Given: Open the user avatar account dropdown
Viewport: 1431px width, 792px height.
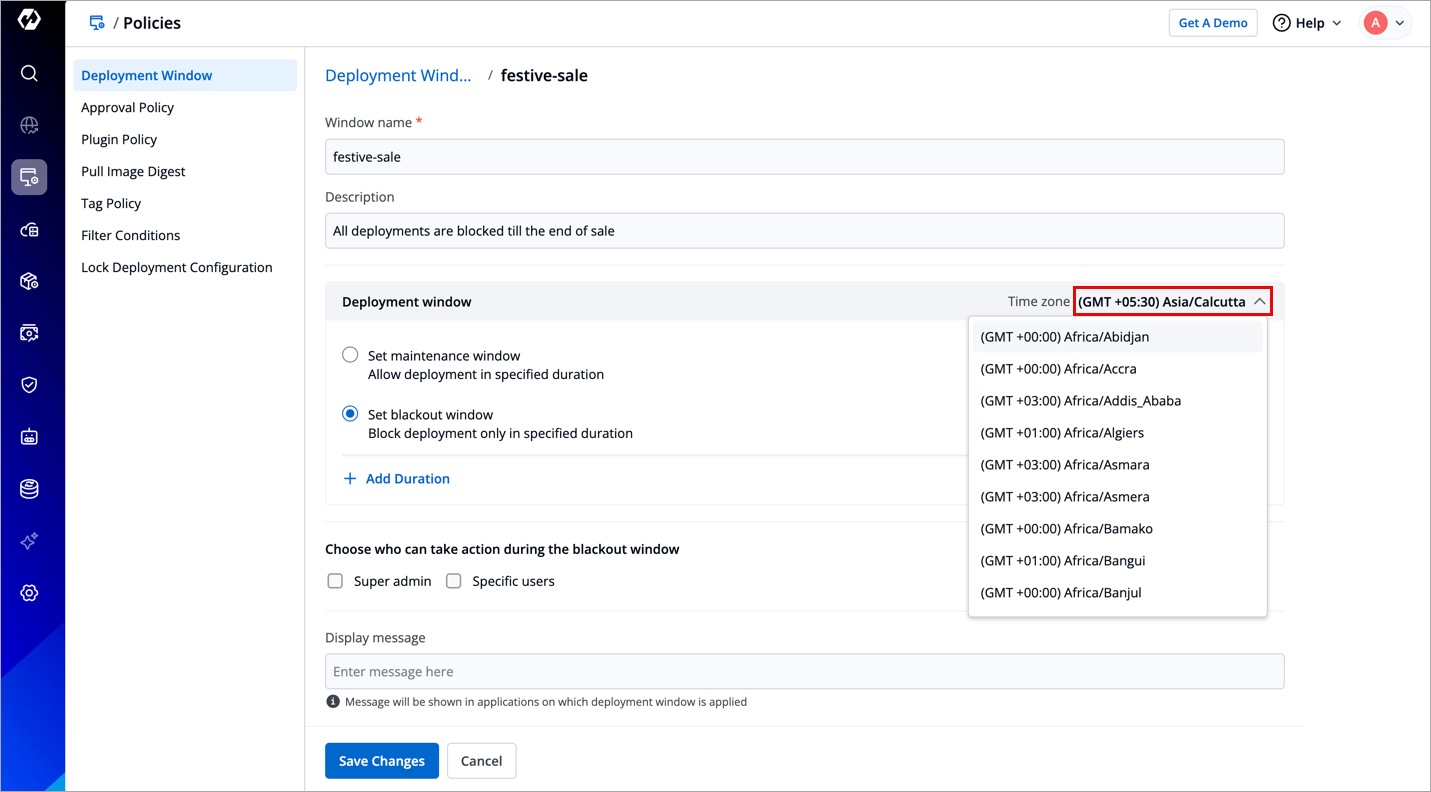Looking at the screenshot, I should [x=1385, y=23].
